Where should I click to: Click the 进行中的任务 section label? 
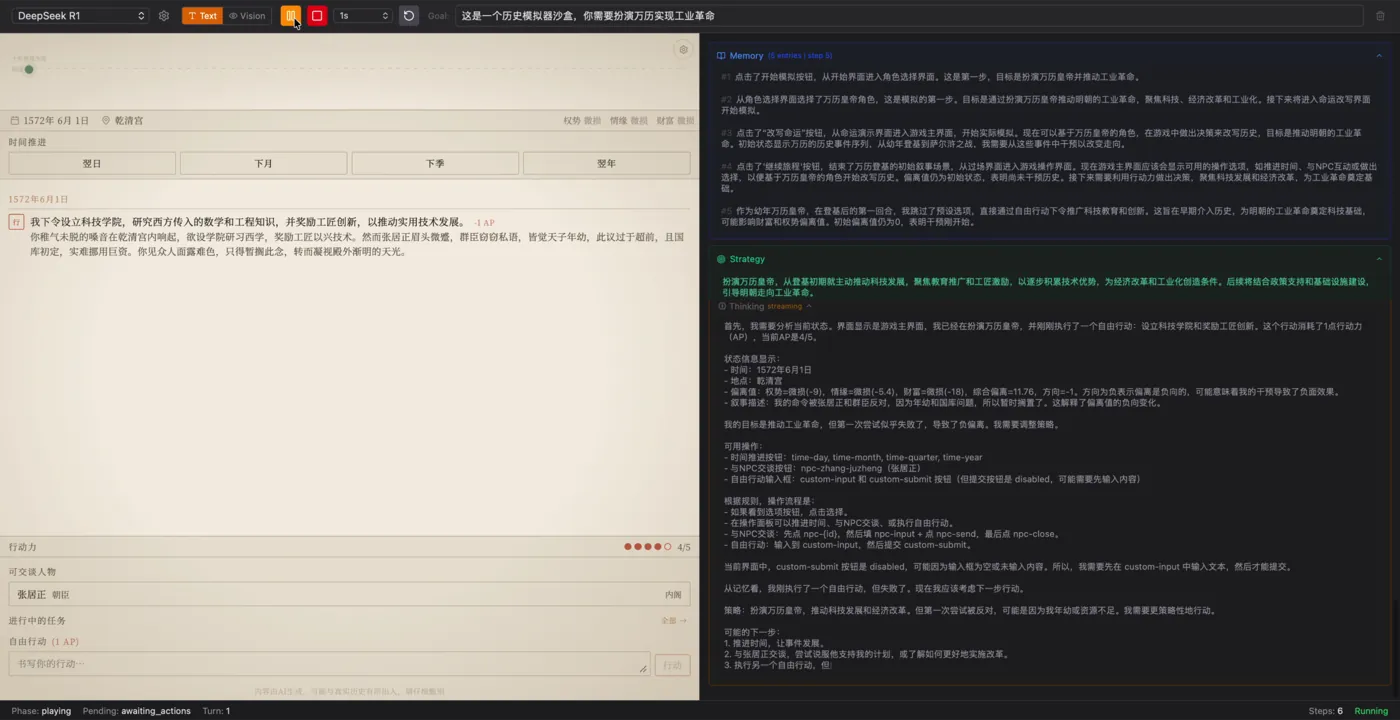[37, 621]
